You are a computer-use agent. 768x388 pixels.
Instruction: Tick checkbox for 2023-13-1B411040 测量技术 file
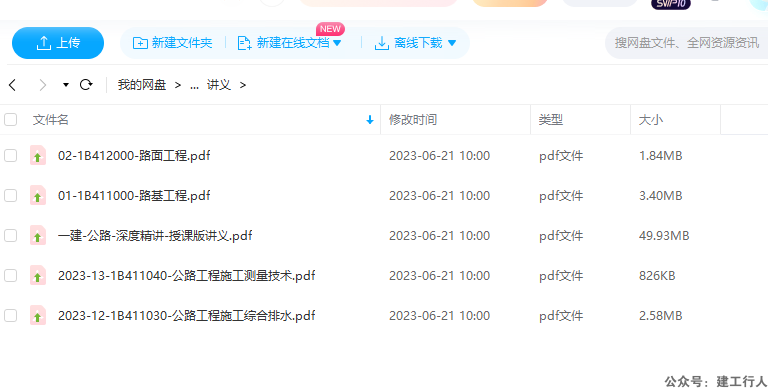[x=10, y=276]
